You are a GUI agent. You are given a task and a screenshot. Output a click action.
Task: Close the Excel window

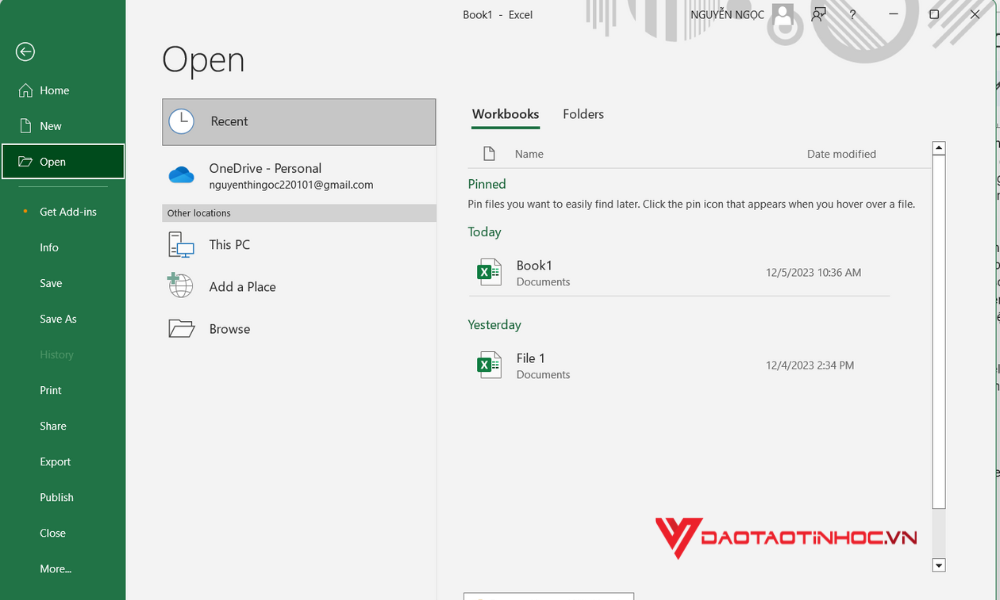(974, 14)
